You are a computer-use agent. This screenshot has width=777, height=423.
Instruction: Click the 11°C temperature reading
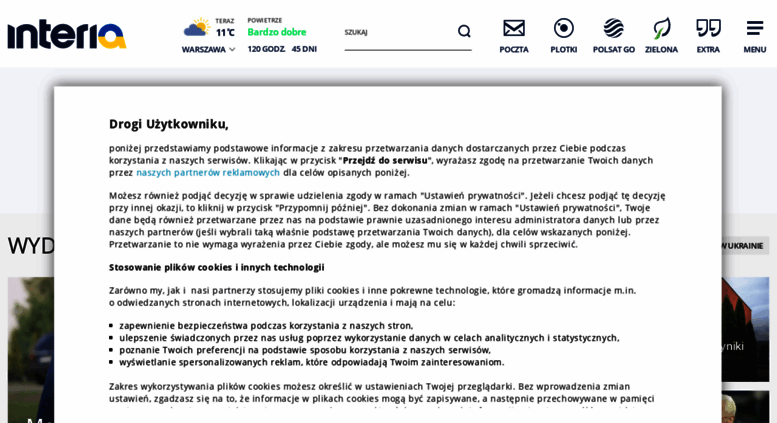tap(225, 33)
